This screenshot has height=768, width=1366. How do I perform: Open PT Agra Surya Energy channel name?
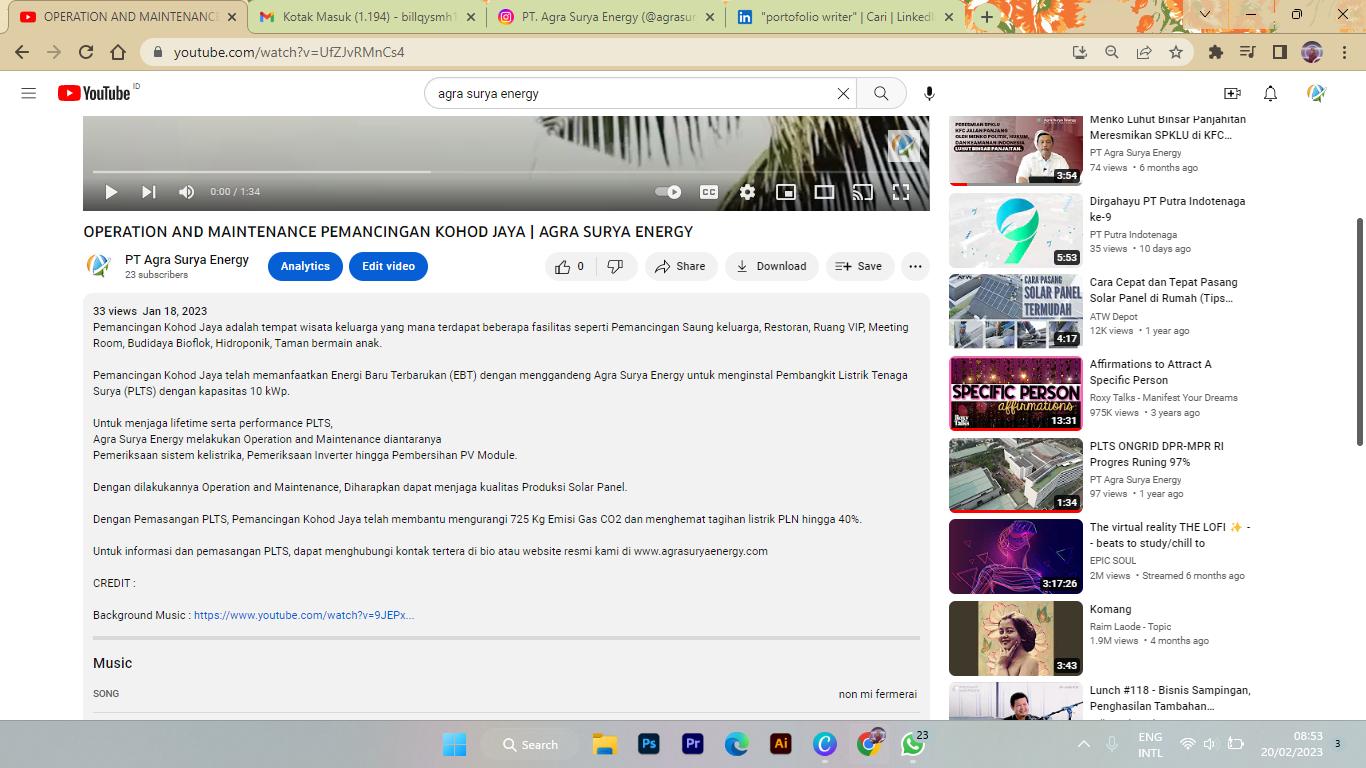click(187, 260)
